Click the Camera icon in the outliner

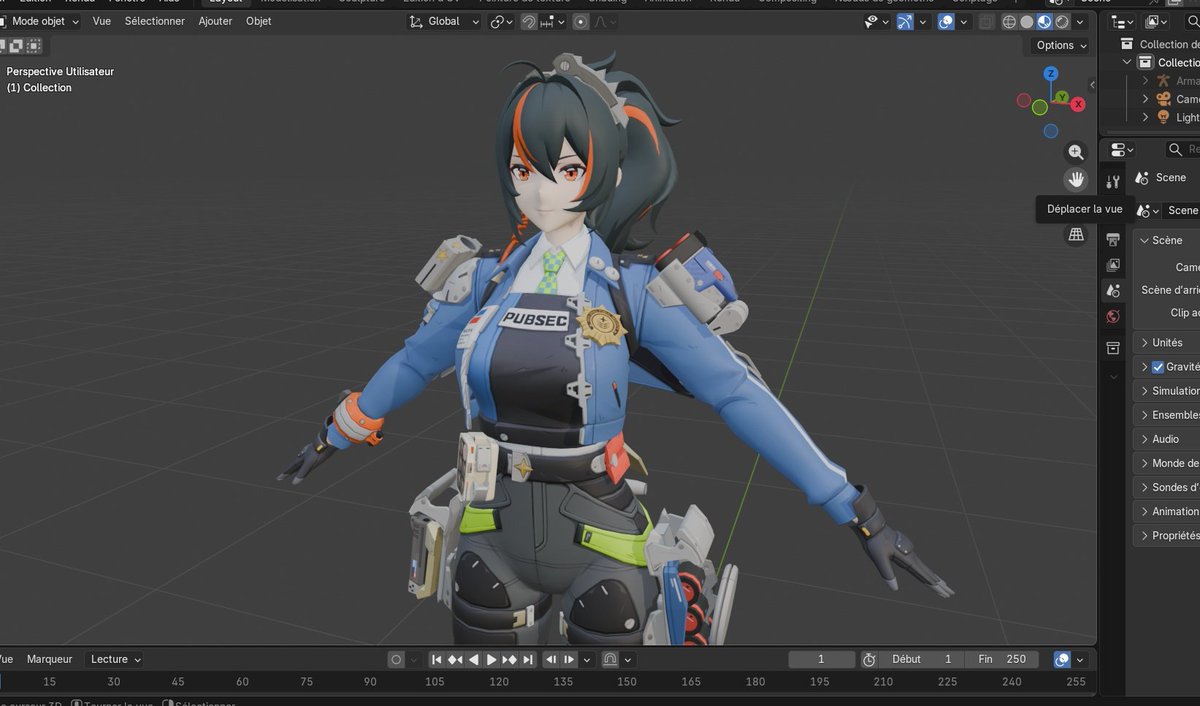click(x=1163, y=99)
